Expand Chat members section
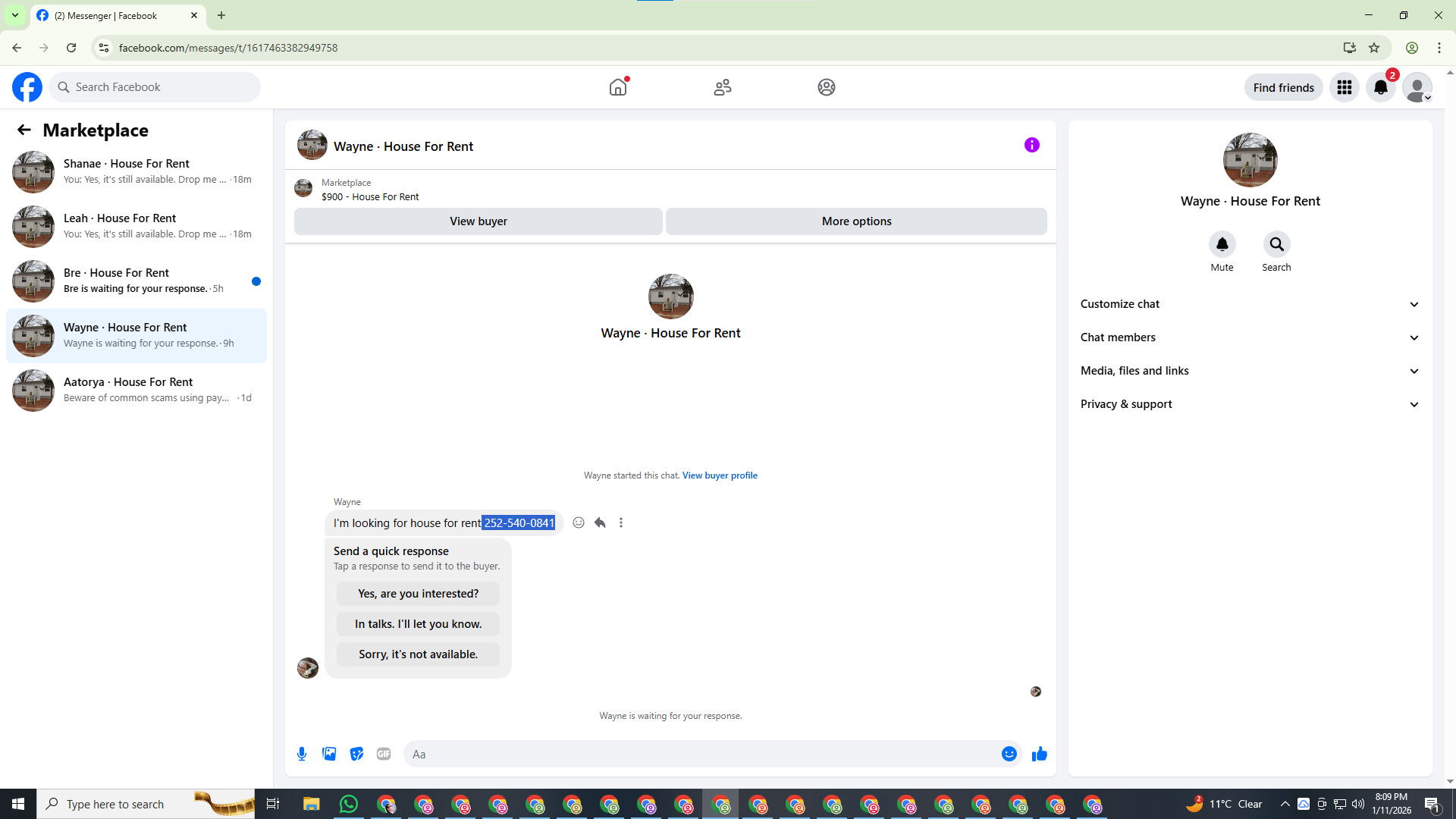The height and width of the screenshot is (819, 1456). 1250,337
